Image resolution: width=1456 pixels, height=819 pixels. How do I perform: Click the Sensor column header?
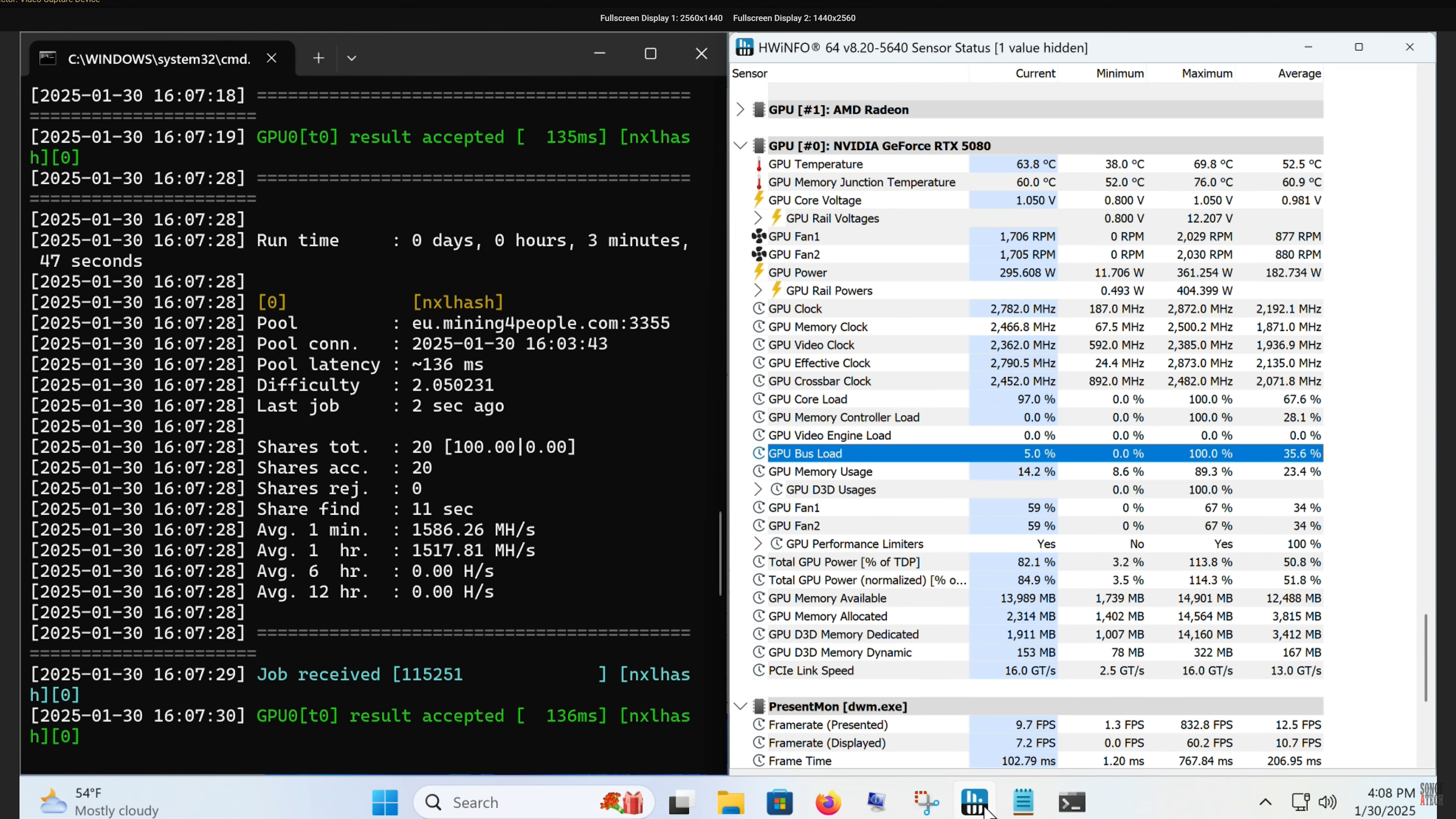tap(750, 74)
